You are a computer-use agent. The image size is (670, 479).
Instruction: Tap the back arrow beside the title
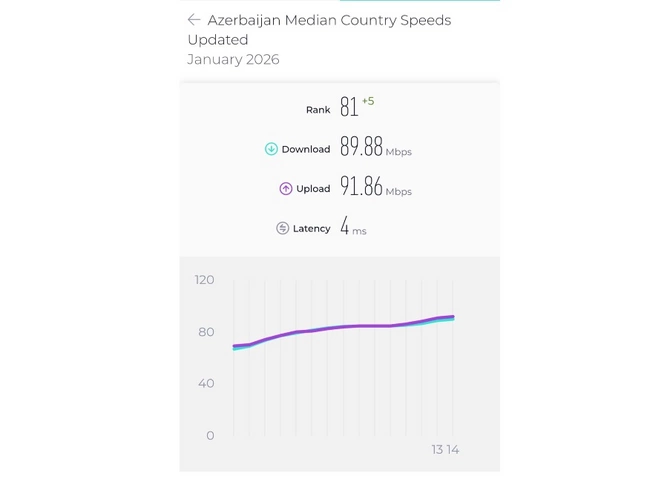tap(194, 20)
